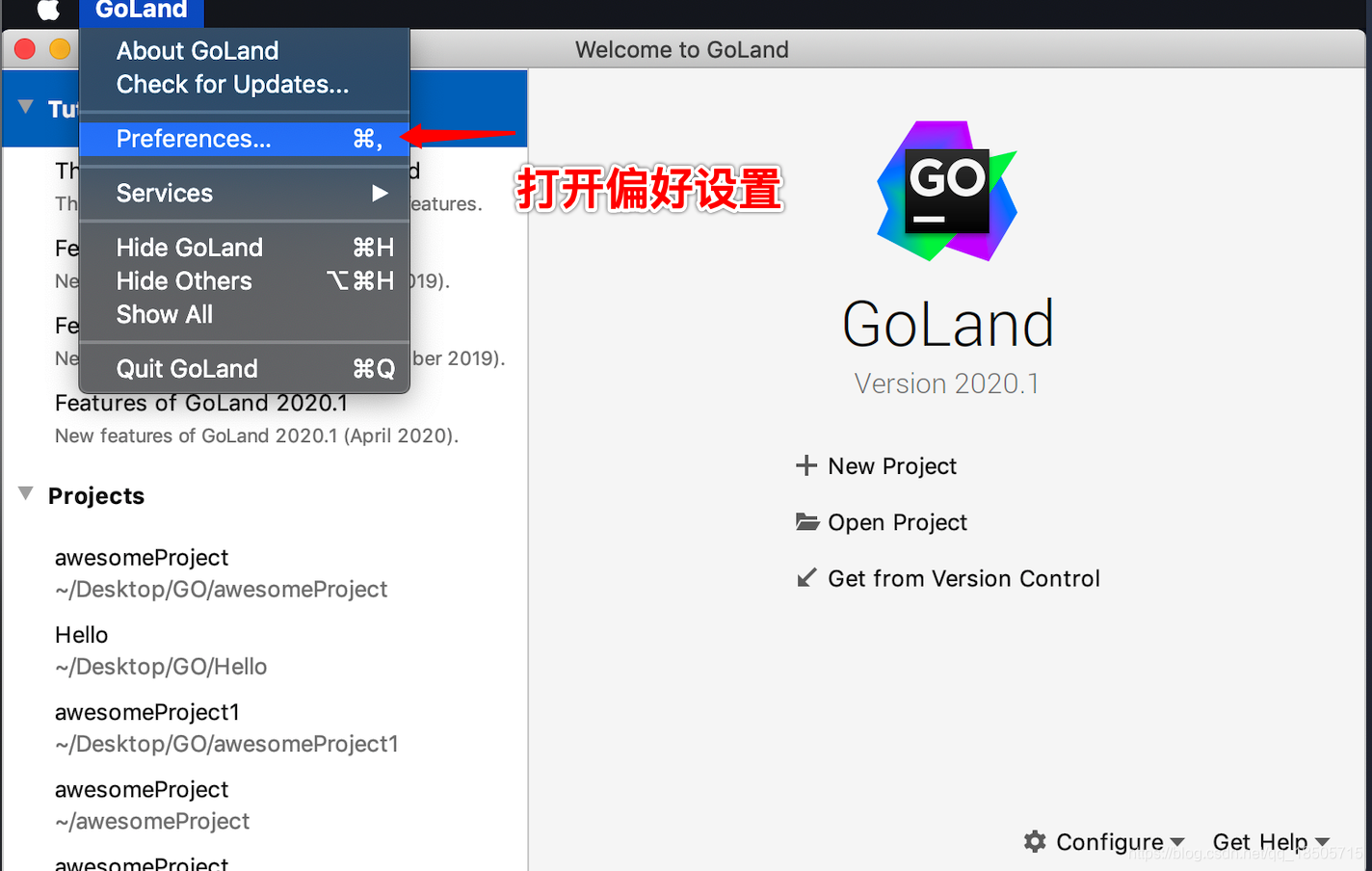Open the awesomeProject1 recent project
The image size is (1372, 871).
click(x=147, y=712)
